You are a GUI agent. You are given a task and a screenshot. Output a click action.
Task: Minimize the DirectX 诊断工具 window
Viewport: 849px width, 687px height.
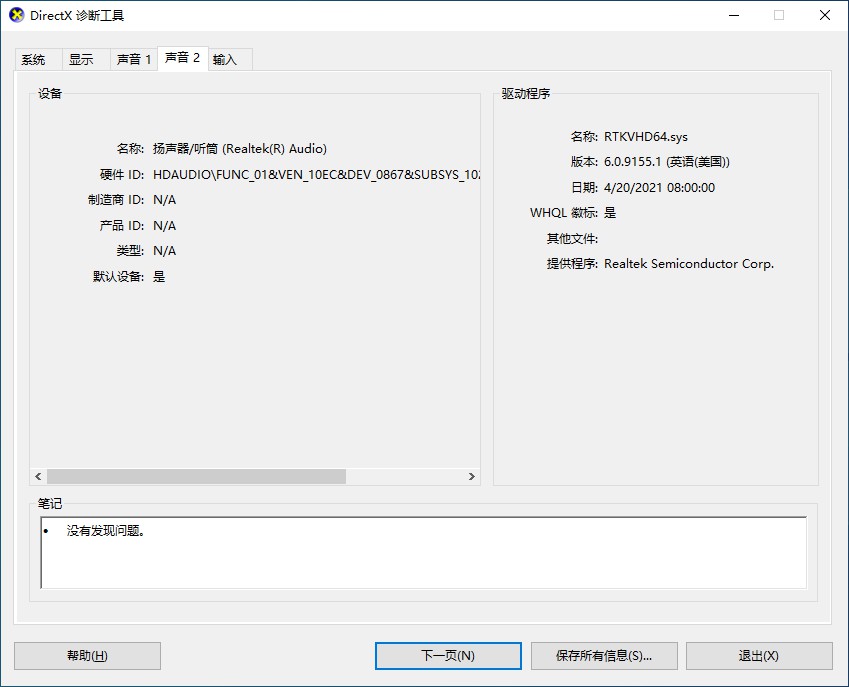(733, 15)
